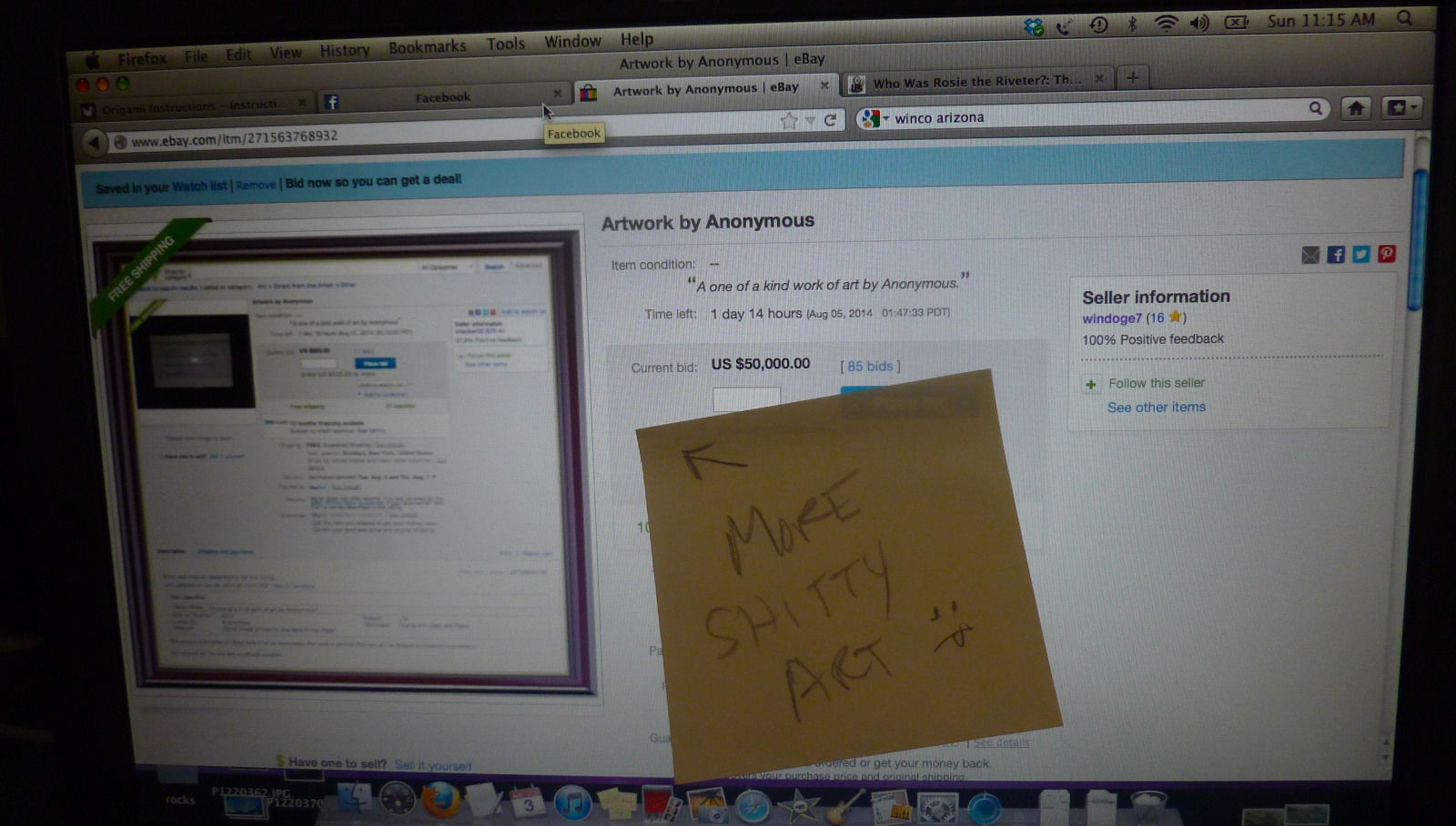This screenshot has width=1456, height=826.
Task: Share listing via Facebook icon
Action: (1335, 255)
